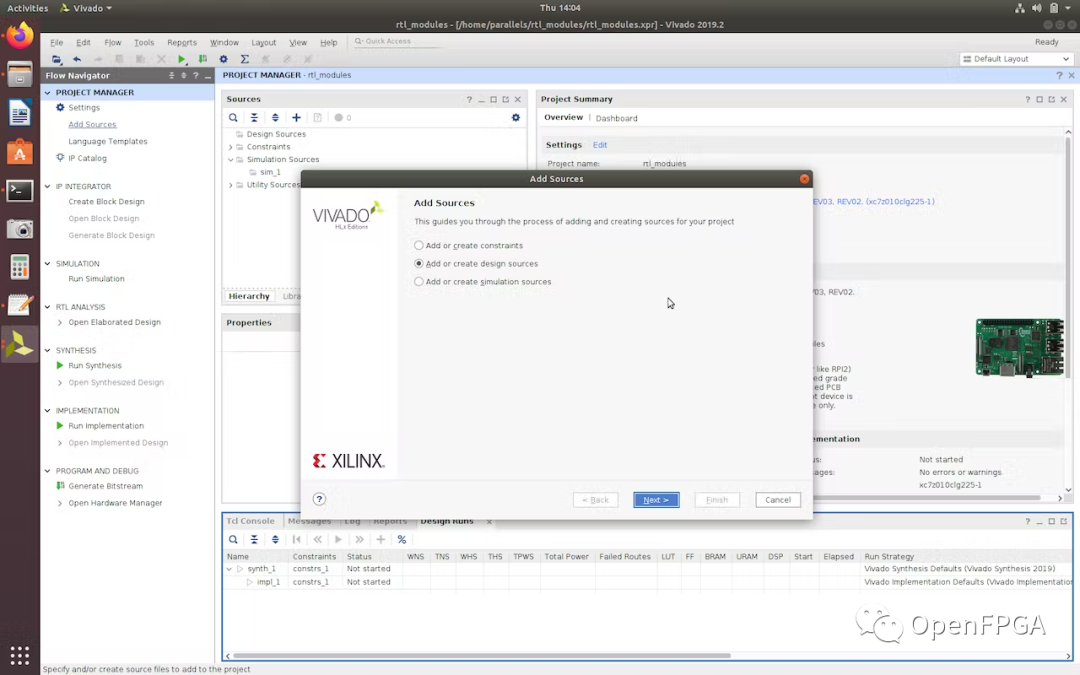
Task: Click Run Synthesis green arrow
Action: click(60, 366)
